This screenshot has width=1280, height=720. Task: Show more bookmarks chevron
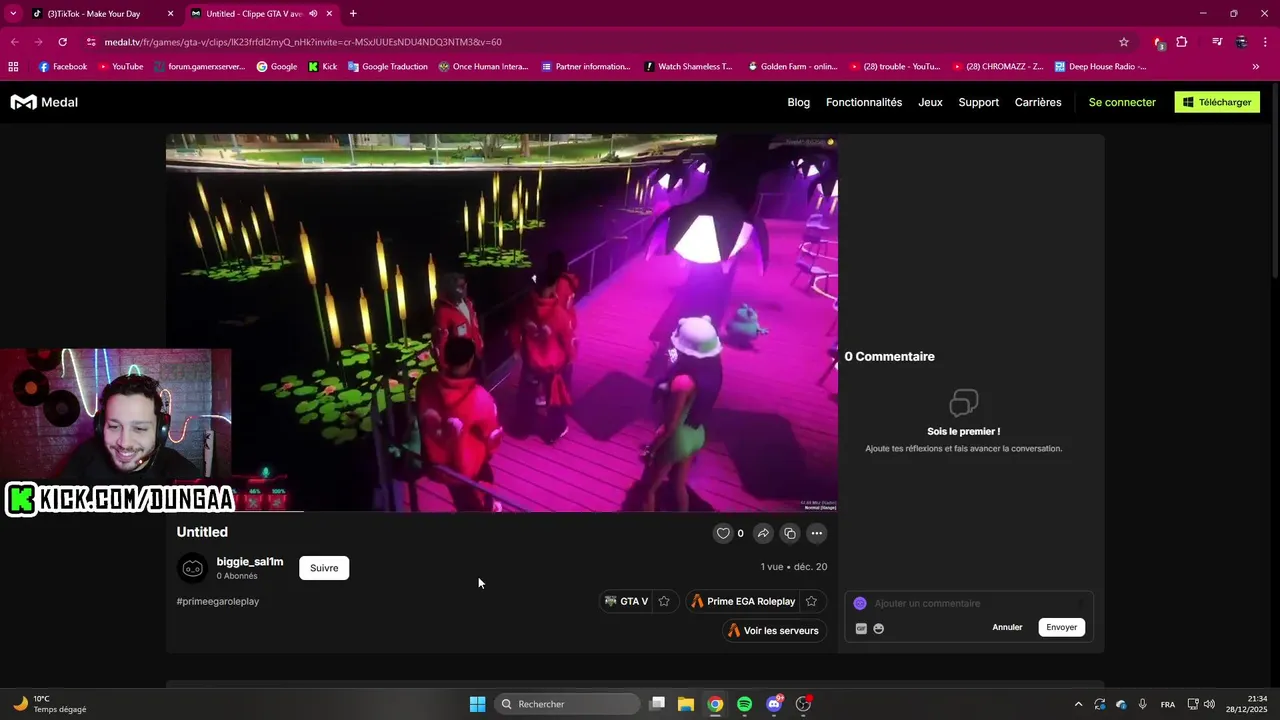click(1256, 67)
